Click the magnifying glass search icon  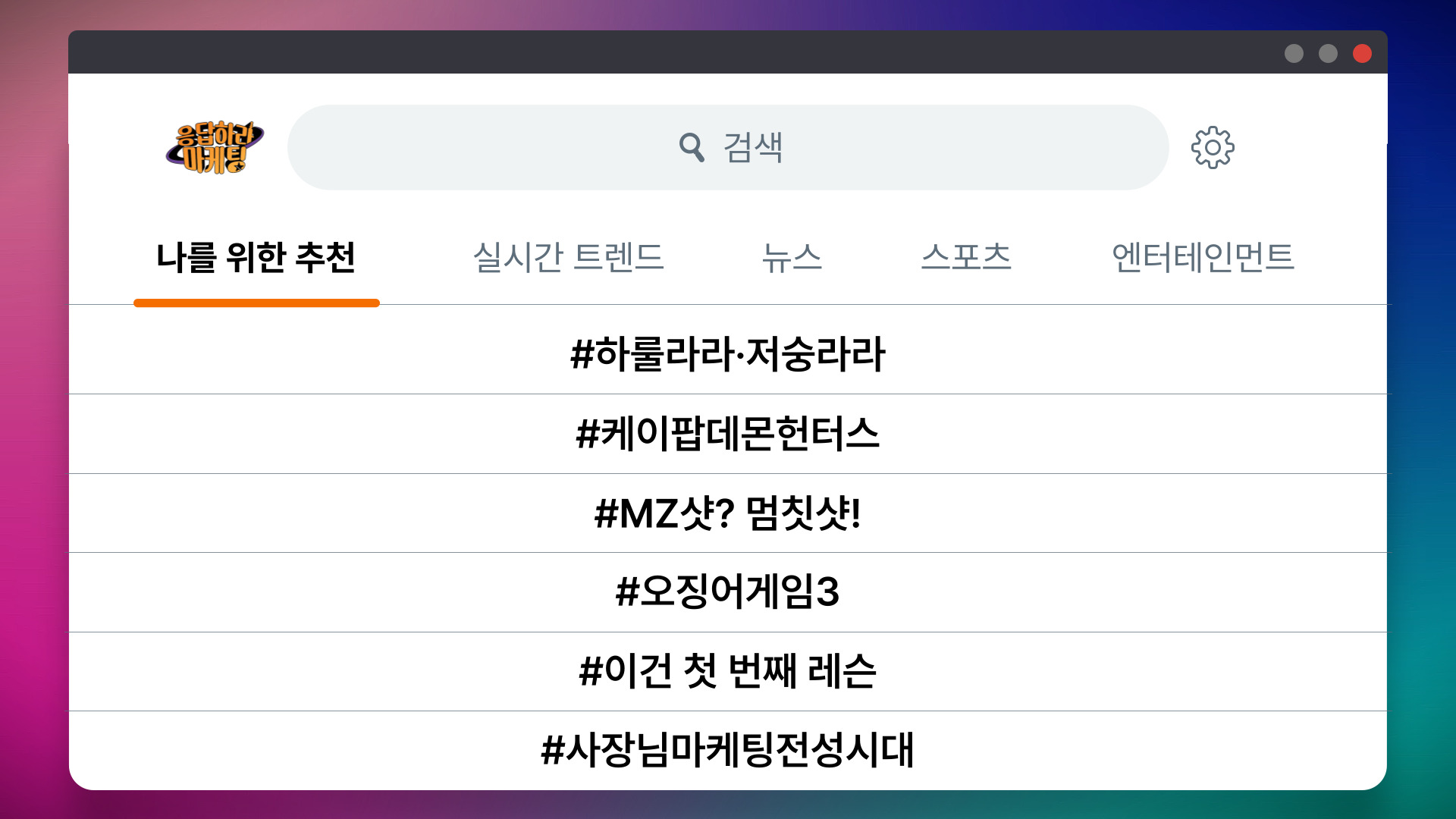click(691, 147)
